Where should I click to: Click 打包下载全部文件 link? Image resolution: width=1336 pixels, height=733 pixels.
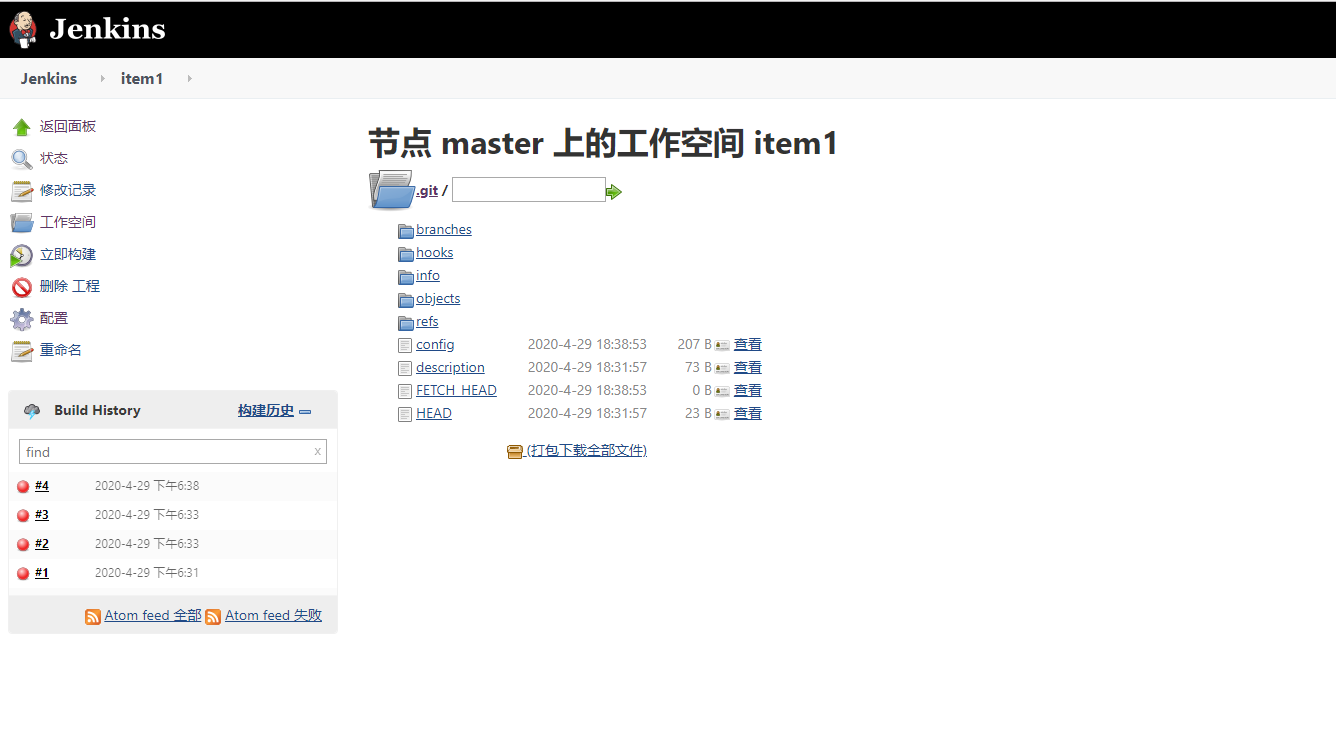587,451
